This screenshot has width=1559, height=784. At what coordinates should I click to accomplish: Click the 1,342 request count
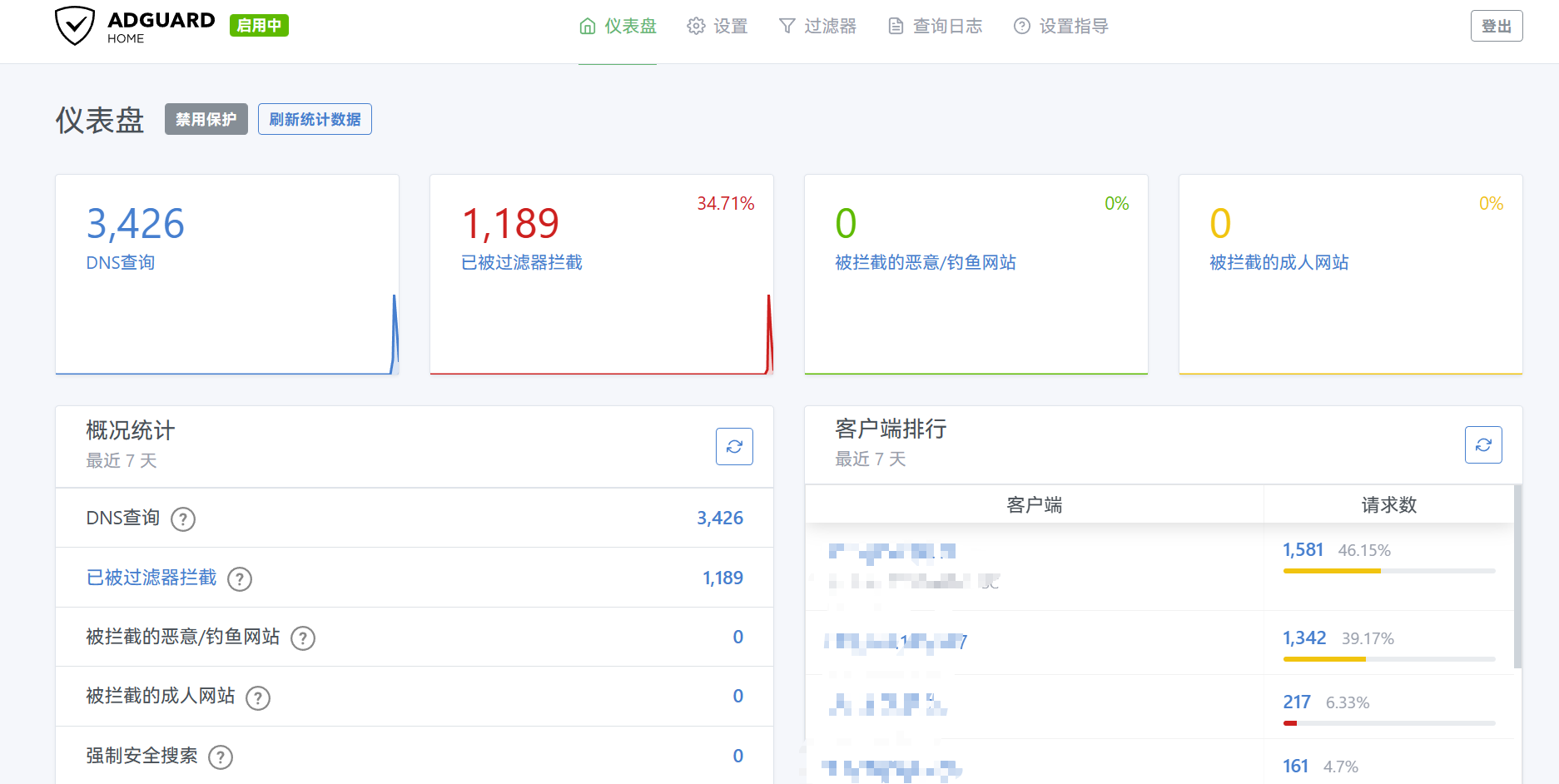click(1304, 638)
